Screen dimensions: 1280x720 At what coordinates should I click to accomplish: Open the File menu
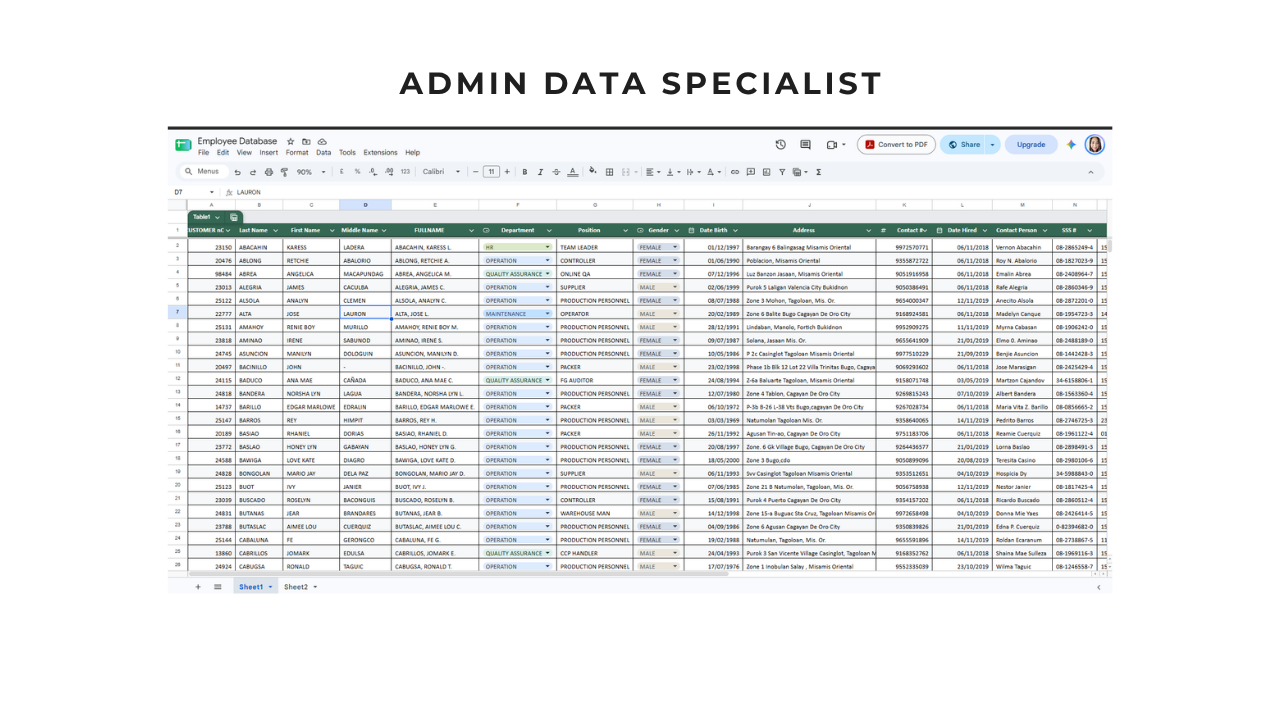(x=203, y=153)
